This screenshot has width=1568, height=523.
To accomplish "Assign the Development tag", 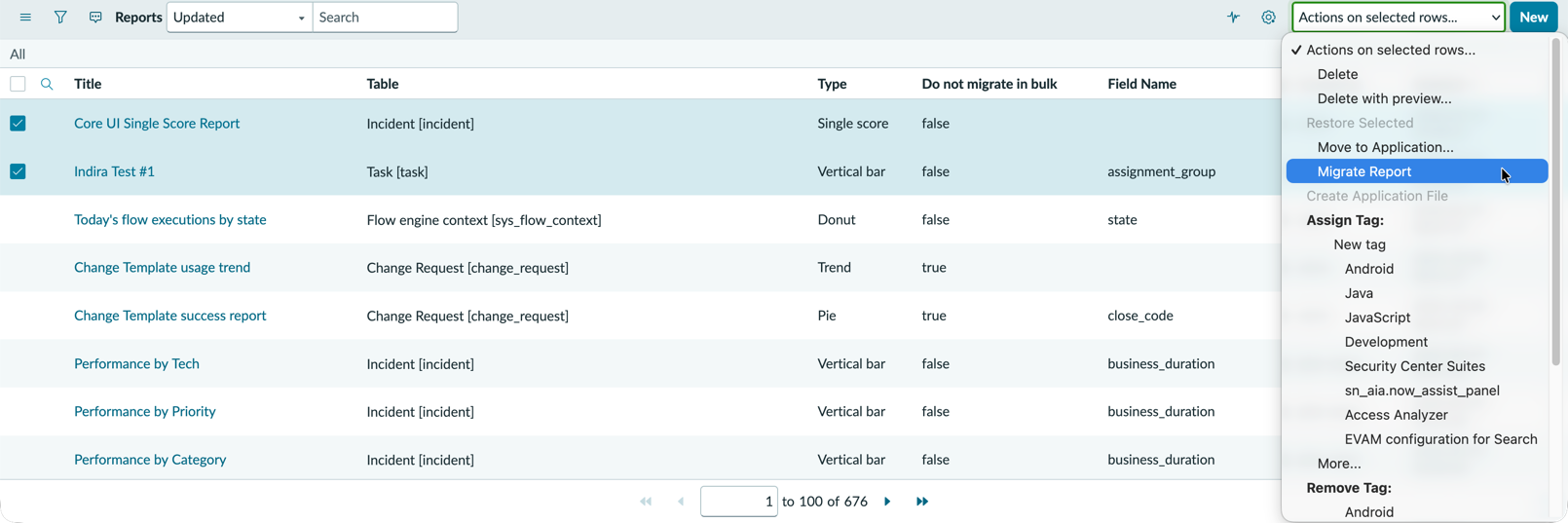I will coord(1386,342).
